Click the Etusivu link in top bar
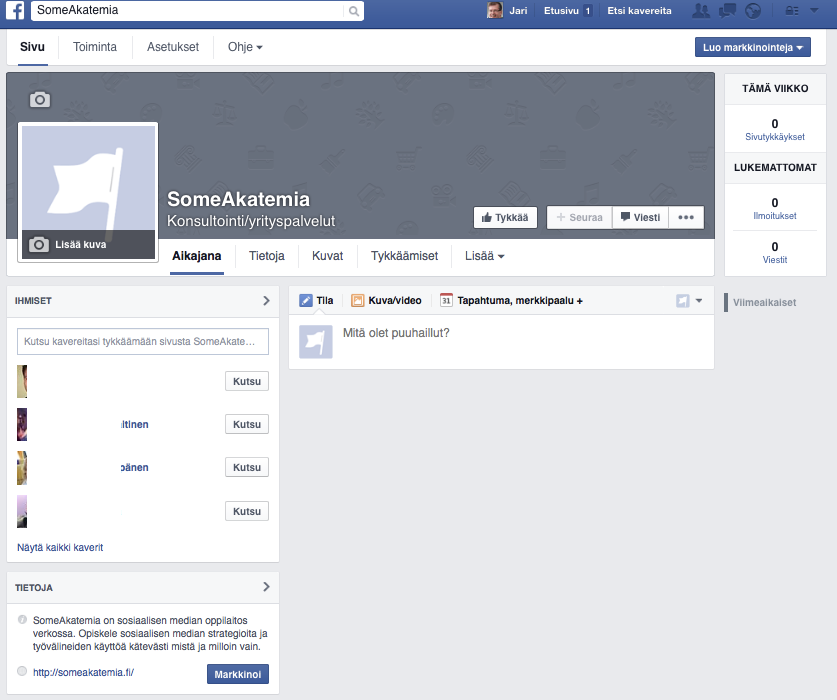The width and height of the screenshot is (837, 700). 561,11
